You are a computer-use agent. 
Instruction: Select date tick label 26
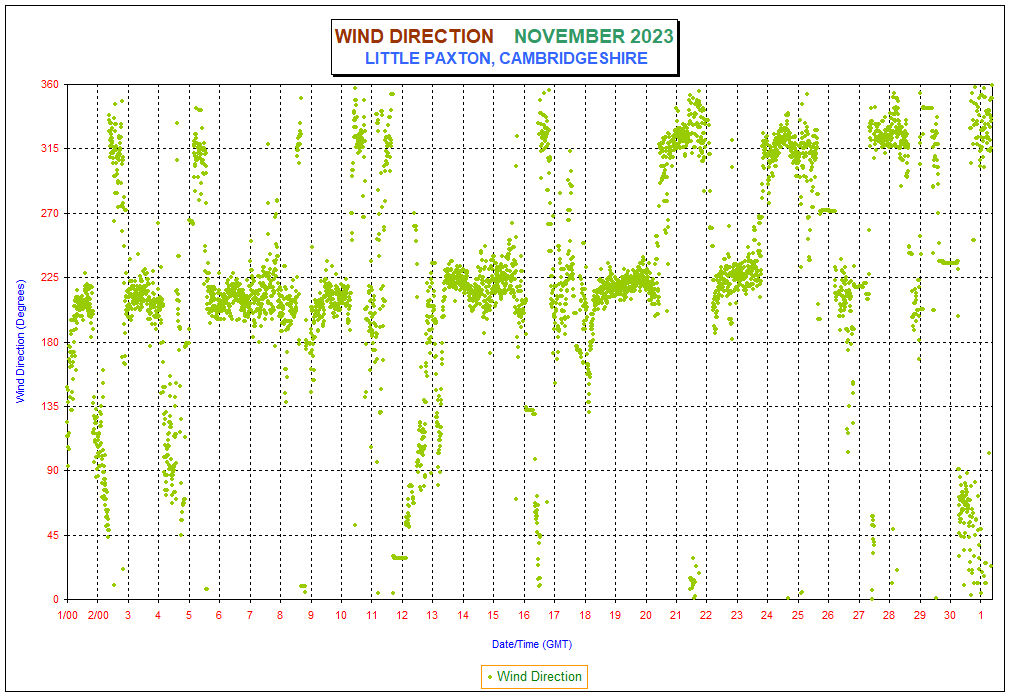pyautogui.click(x=828, y=615)
